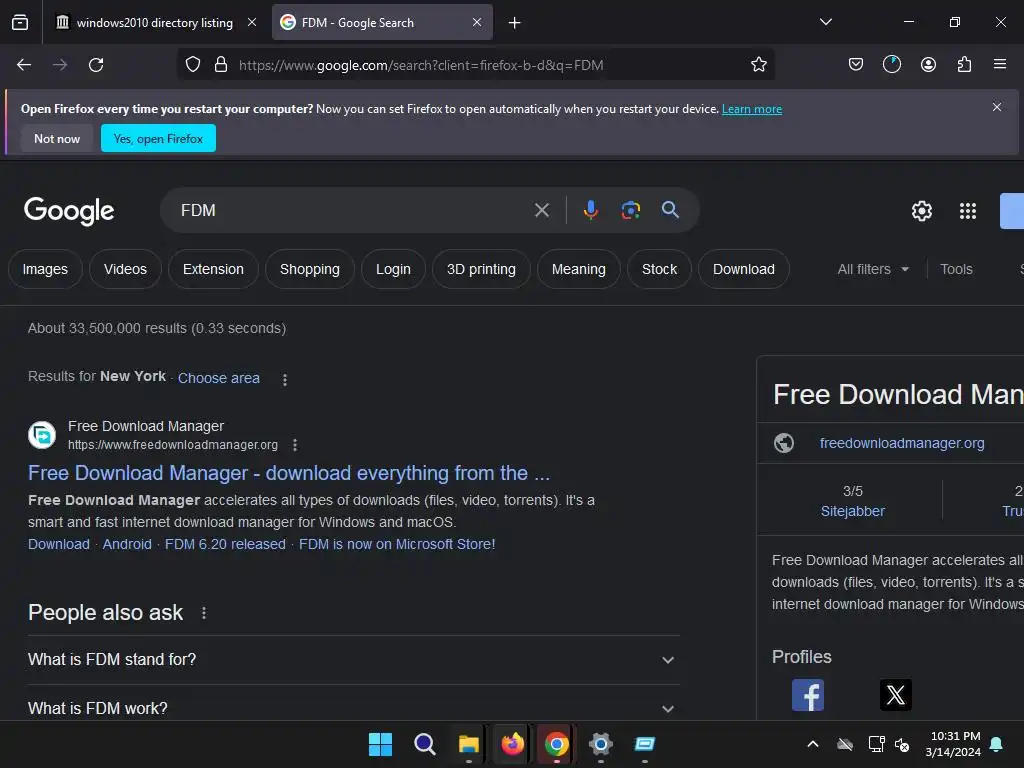Open Free Download Manager Facebook profile
Image resolution: width=1024 pixels, height=768 pixels.
pyautogui.click(x=808, y=695)
